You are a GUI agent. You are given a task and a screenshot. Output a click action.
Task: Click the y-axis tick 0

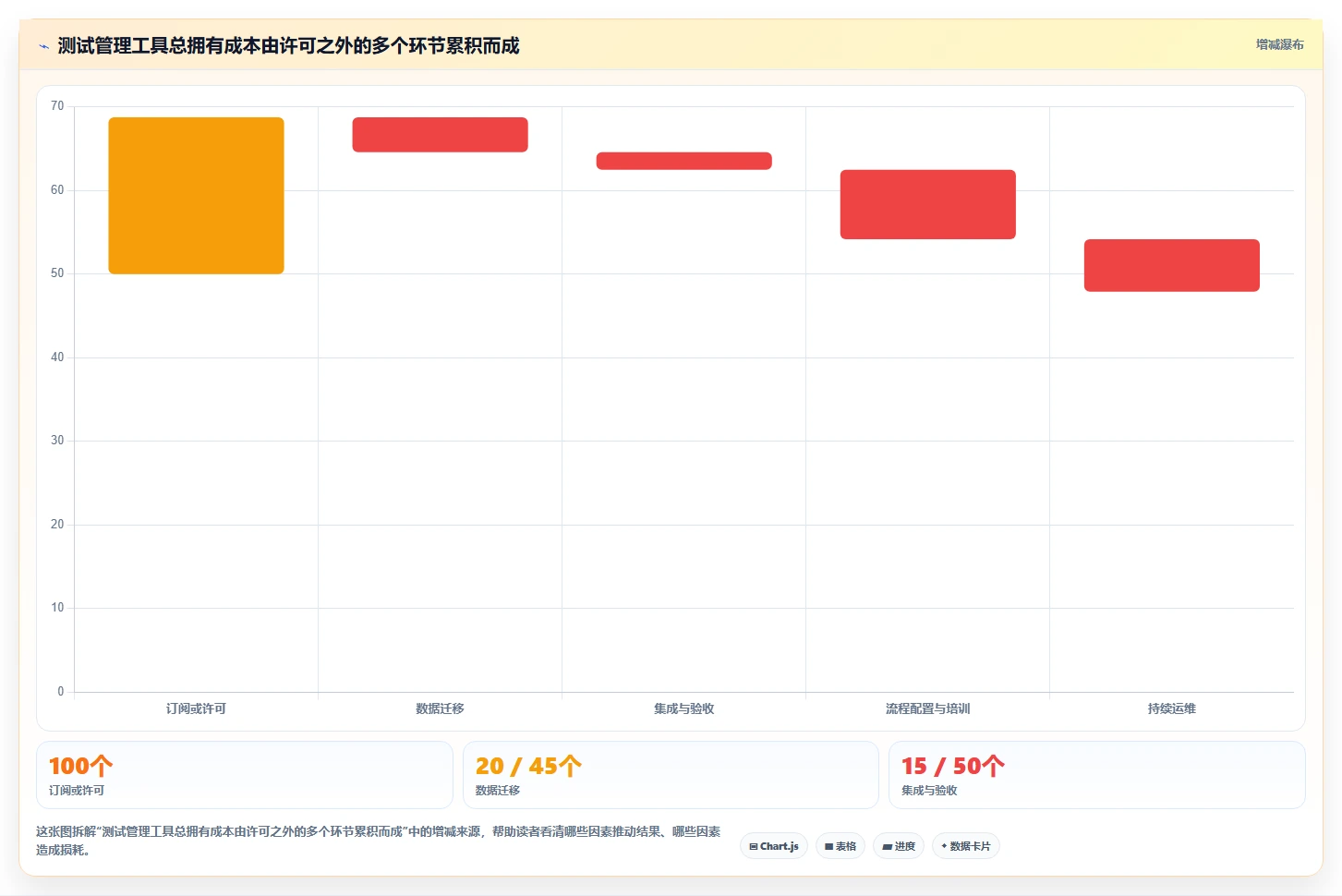[x=61, y=692]
